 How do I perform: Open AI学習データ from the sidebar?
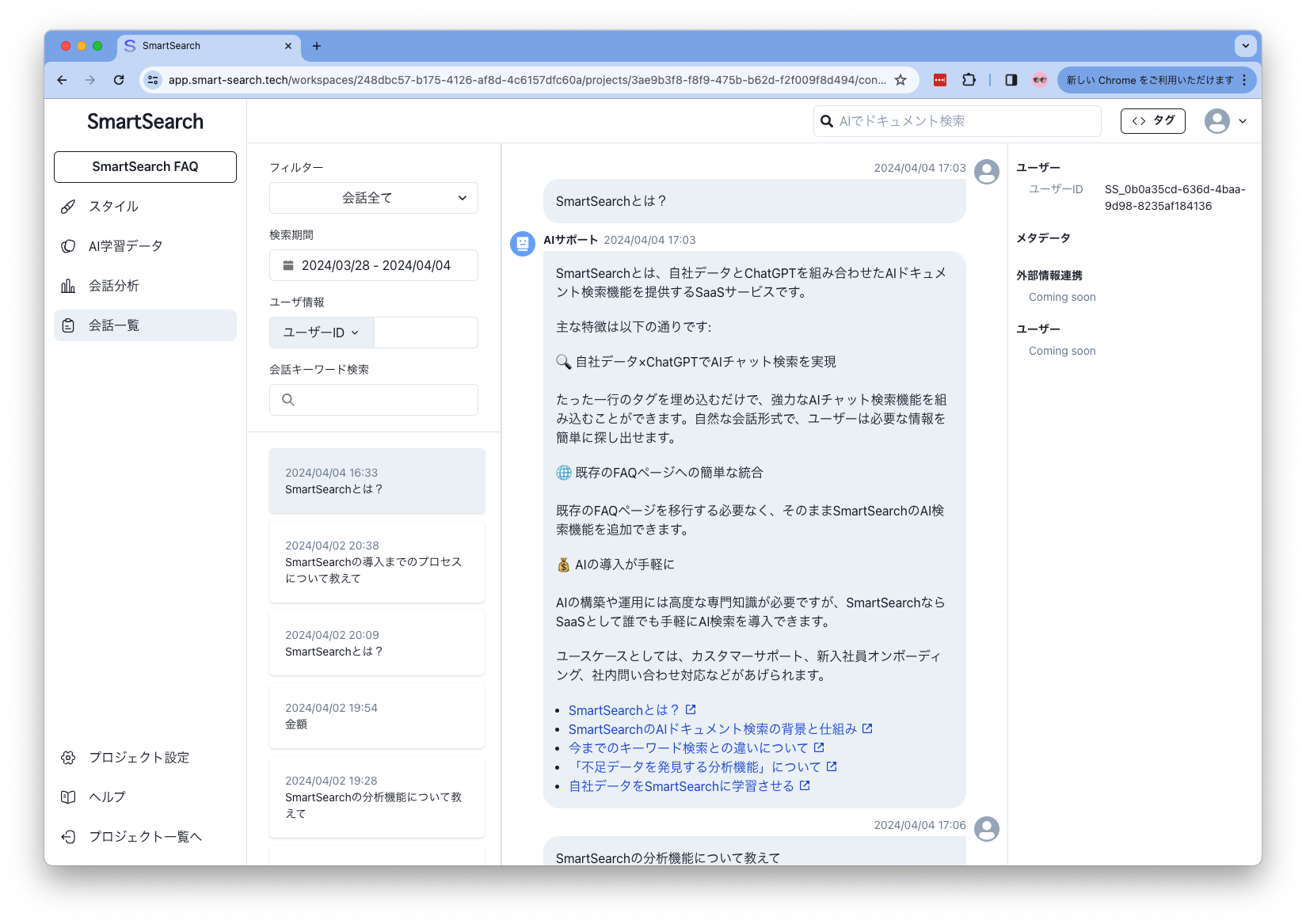145,246
